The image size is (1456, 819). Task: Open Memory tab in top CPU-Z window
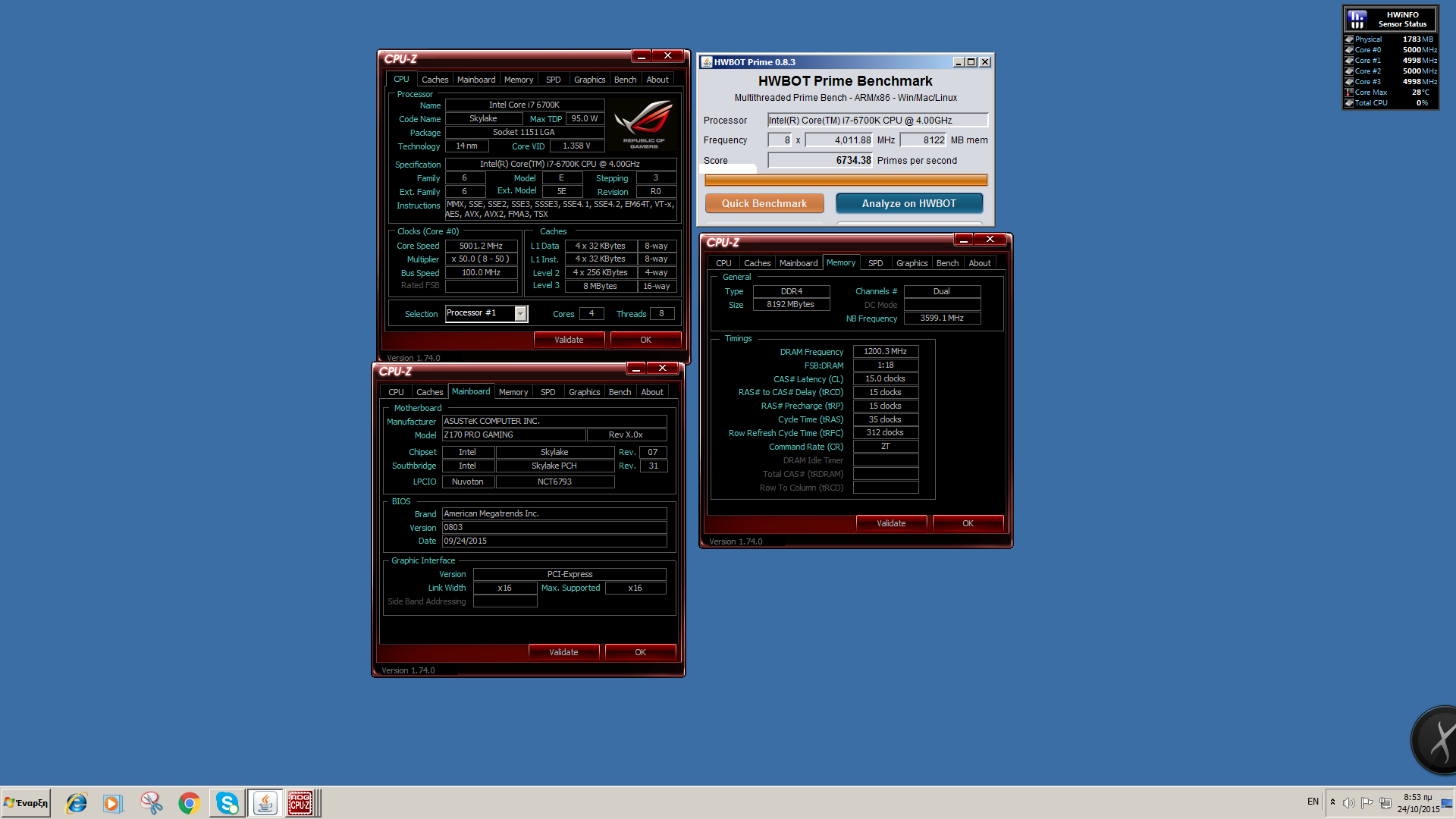[519, 80]
